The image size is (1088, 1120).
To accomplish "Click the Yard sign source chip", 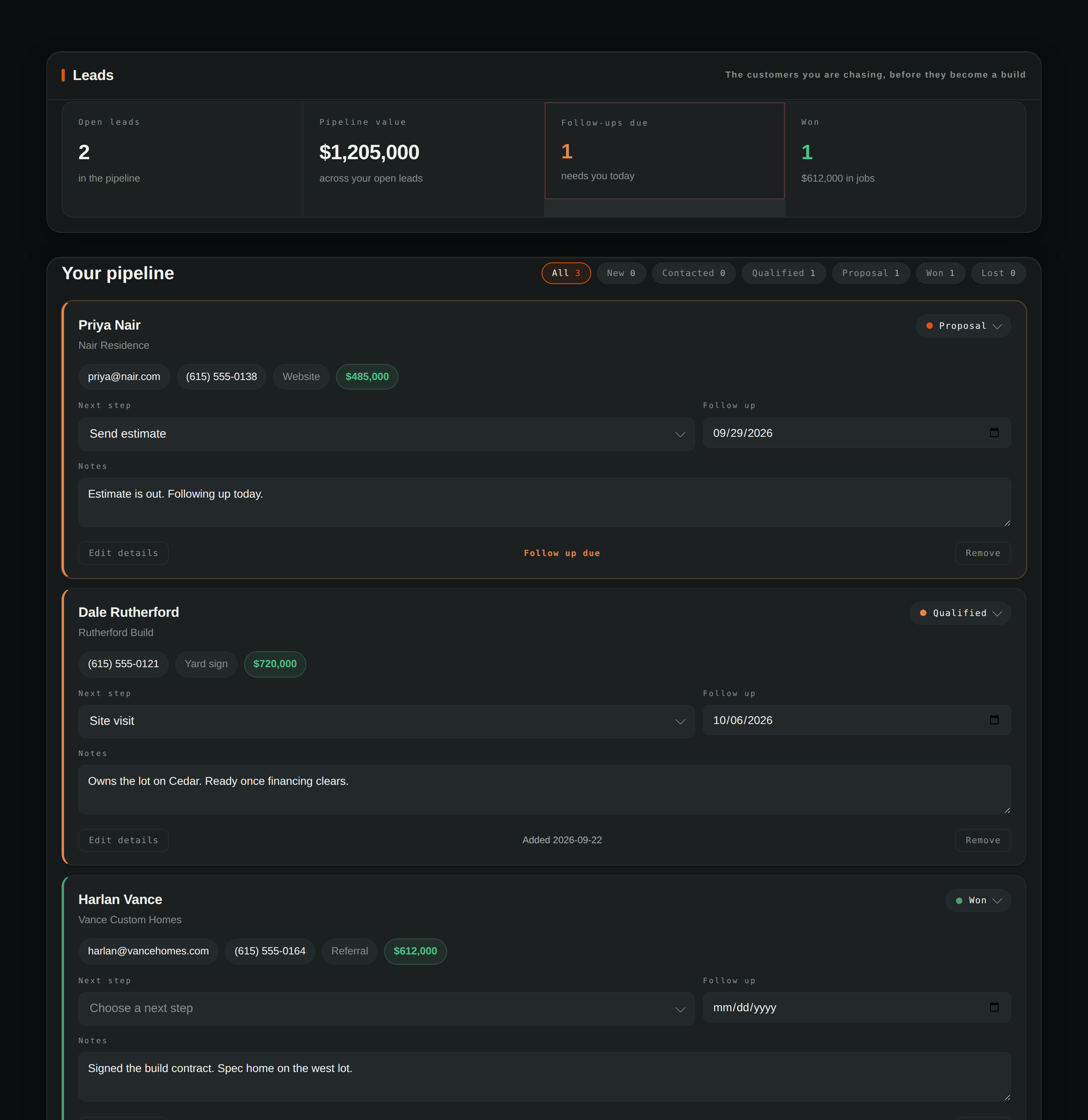I will pos(206,664).
